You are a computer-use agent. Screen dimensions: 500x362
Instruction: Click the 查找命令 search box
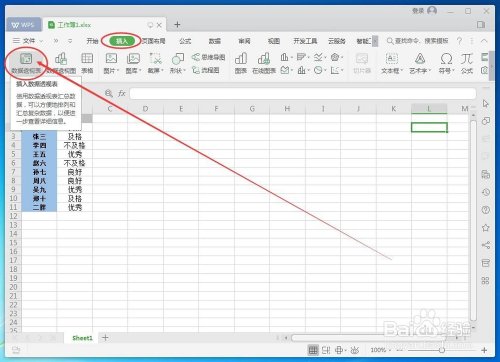417,41
